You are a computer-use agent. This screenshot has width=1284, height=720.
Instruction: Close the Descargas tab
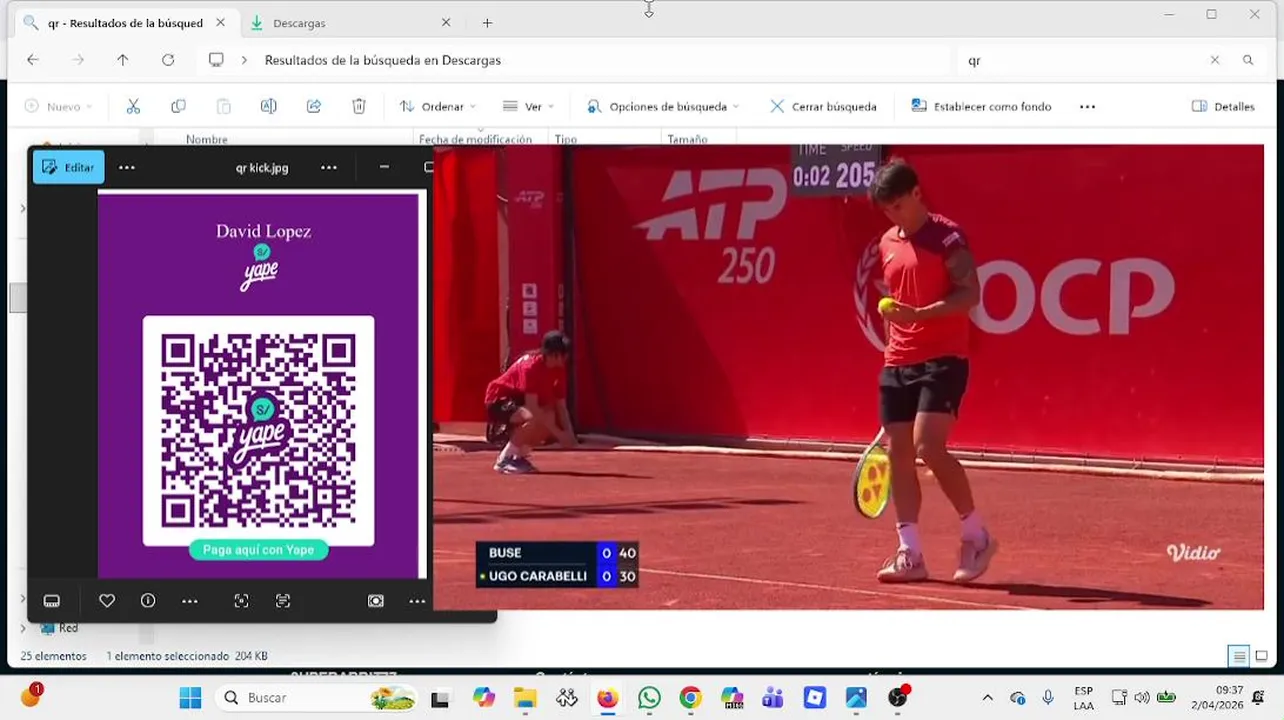coord(446,23)
